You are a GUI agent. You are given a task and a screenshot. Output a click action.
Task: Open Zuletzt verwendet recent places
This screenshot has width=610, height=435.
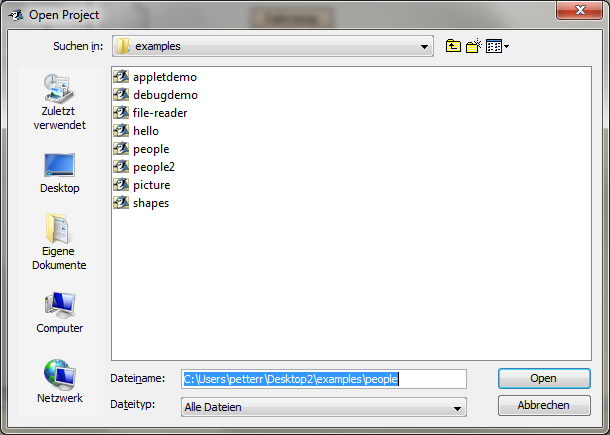[x=59, y=102]
